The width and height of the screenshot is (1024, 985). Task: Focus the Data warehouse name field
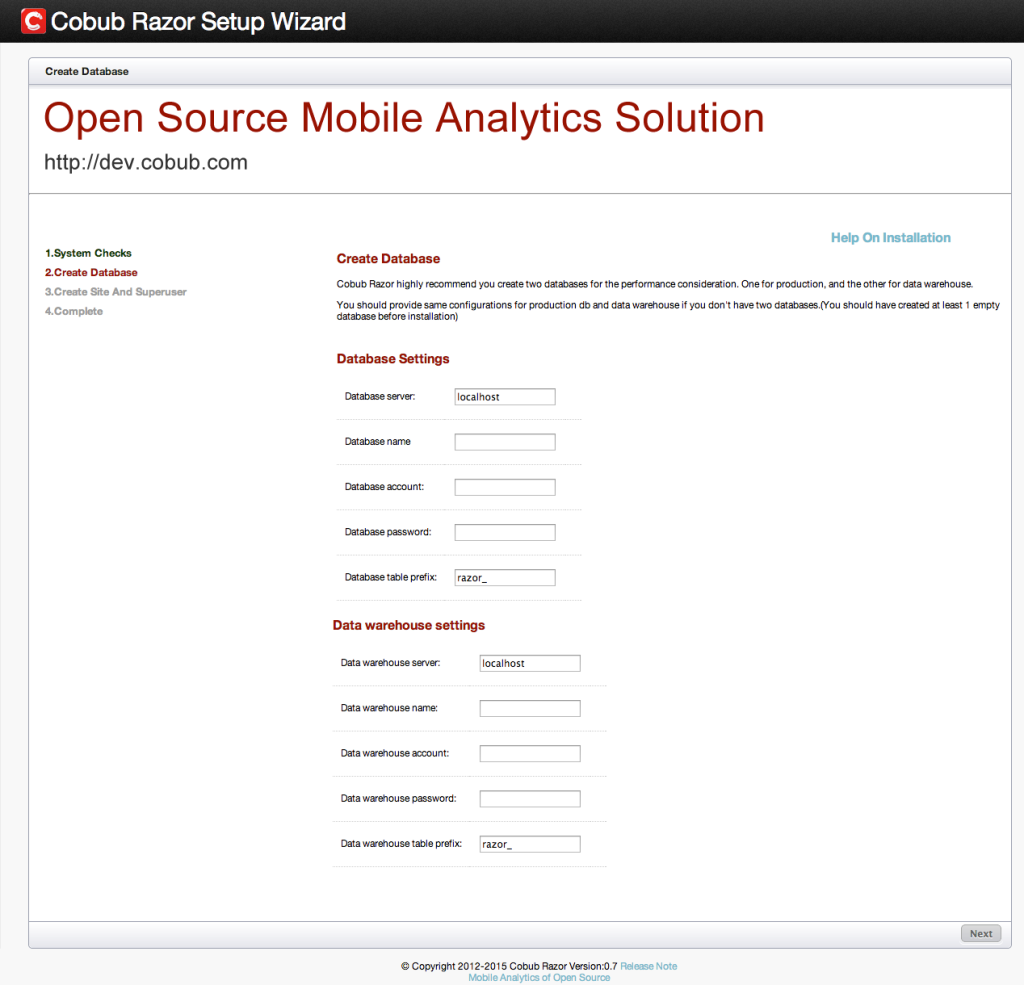pos(530,708)
